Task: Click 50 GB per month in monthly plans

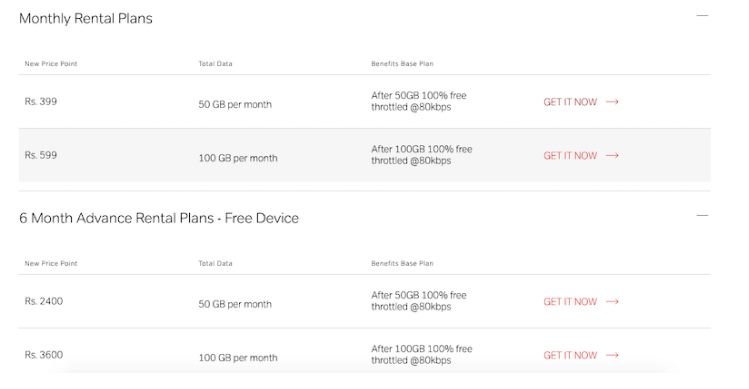Action: coord(235,104)
